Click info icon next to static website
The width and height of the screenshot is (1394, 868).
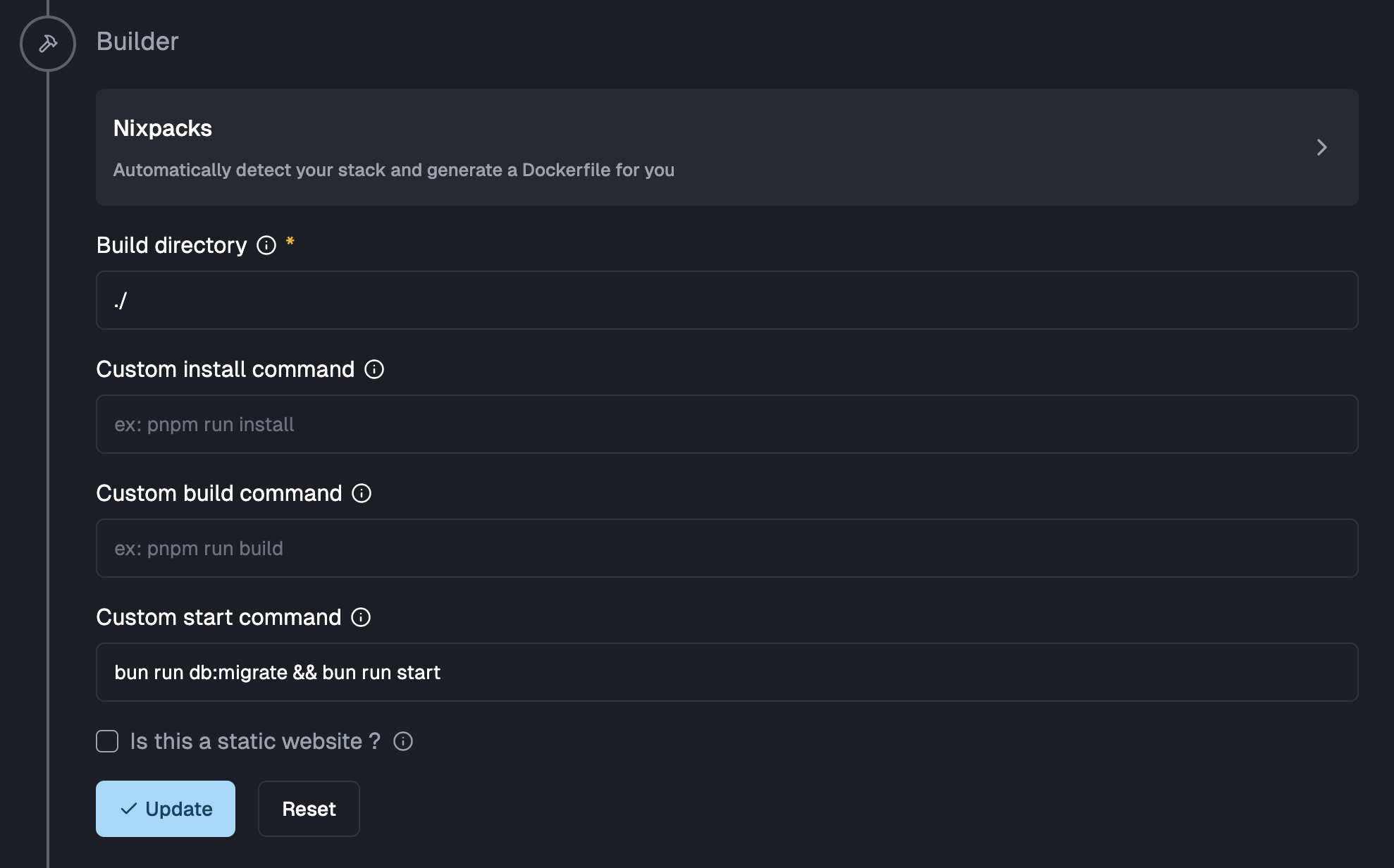[403, 741]
